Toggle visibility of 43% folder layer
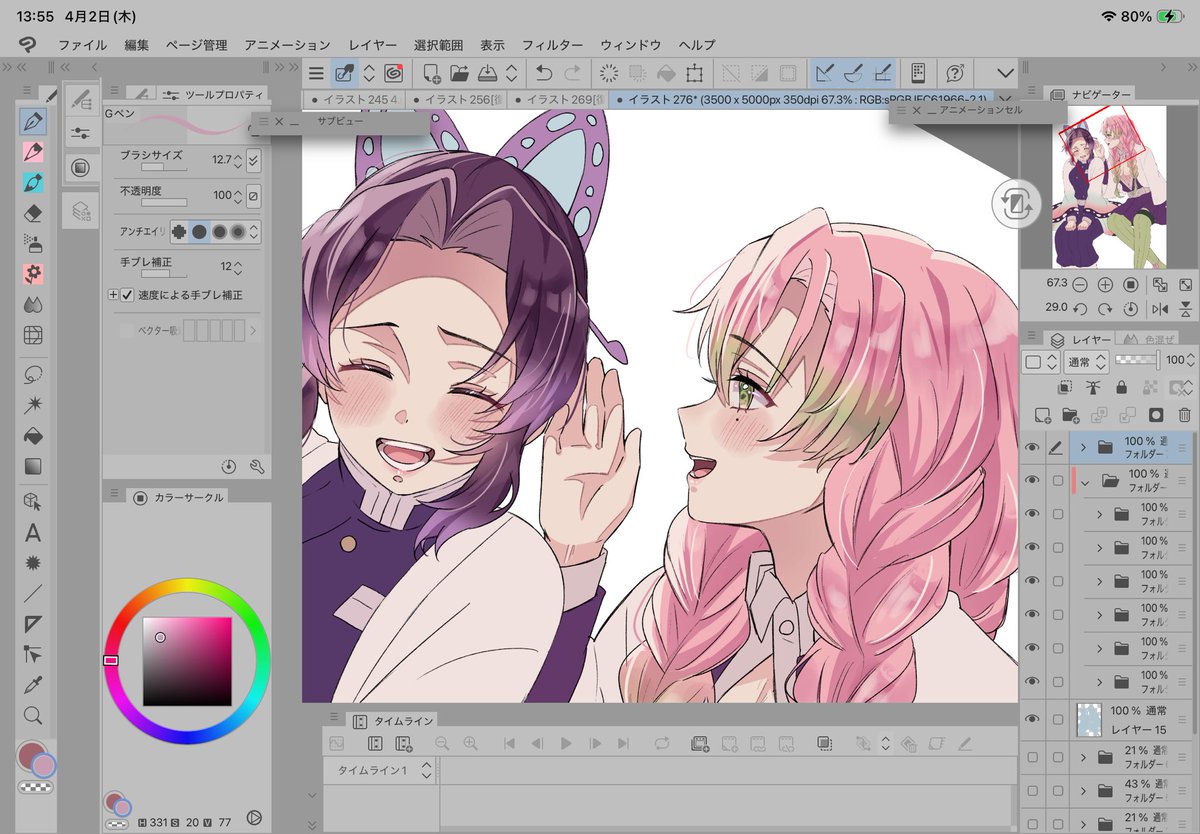1200x834 pixels. click(x=1032, y=791)
